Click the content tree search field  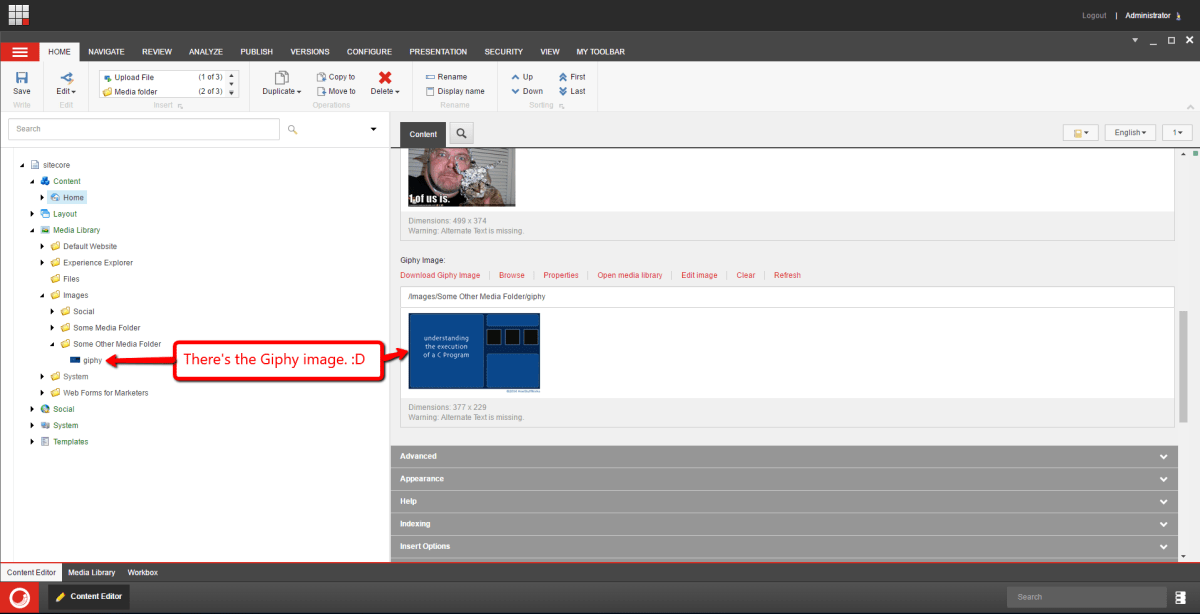(143, 129)
